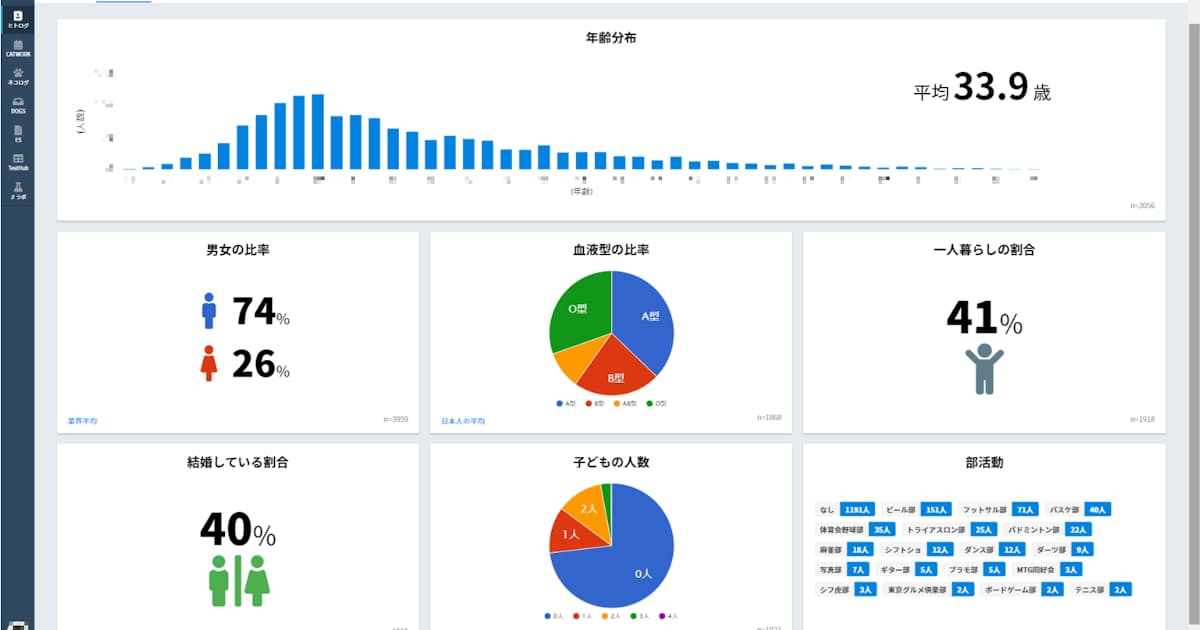The image size is (1200, 630).
Task: Open the CATWORK sidebar icon
Action: pyautogui.click(x=17, y=47)
